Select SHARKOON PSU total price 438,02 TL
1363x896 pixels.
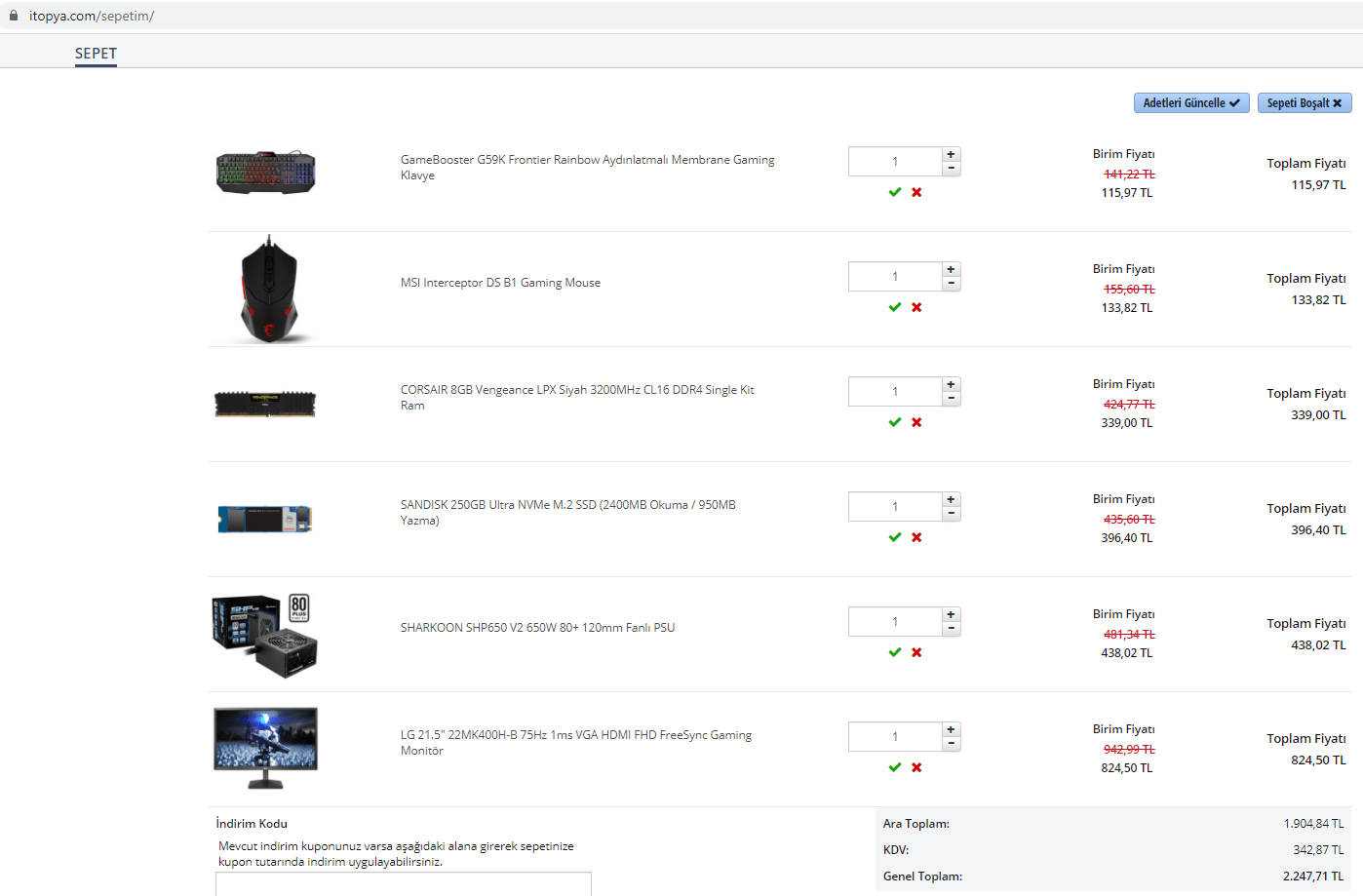[1318, 645]
